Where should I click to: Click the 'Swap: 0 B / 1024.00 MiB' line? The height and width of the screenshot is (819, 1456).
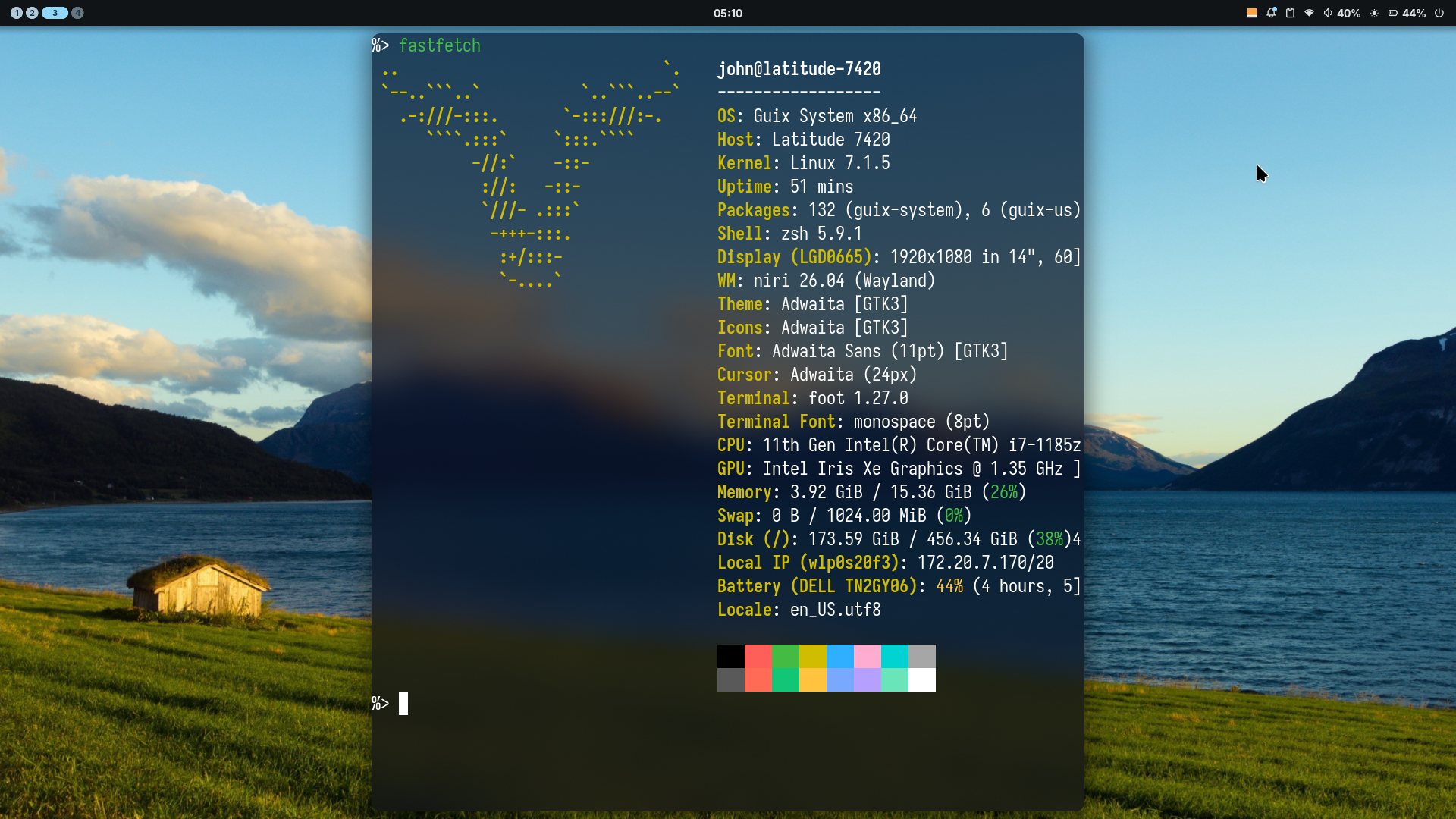coord(845,516)
